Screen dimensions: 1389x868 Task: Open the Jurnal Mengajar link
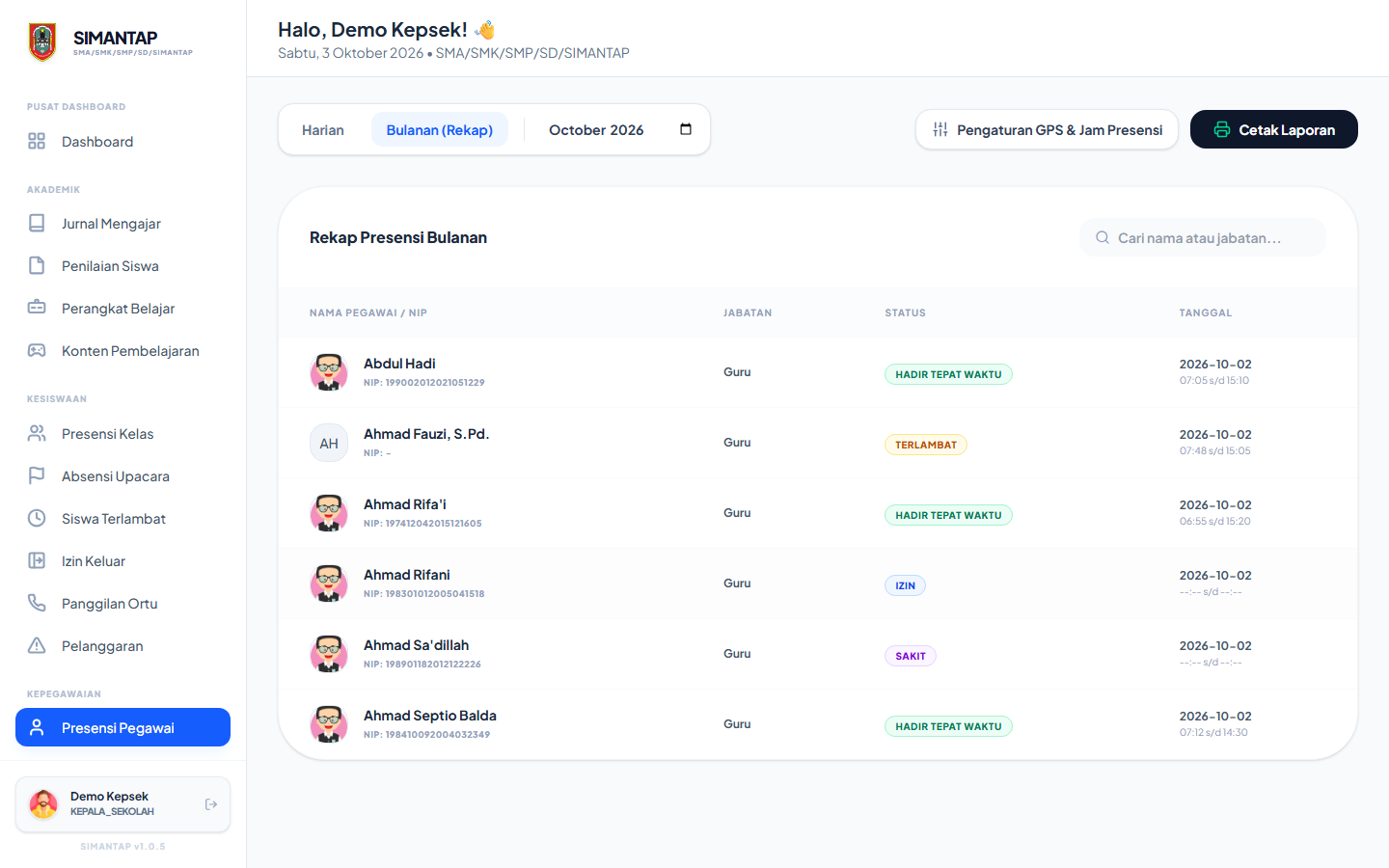(123, 224)
